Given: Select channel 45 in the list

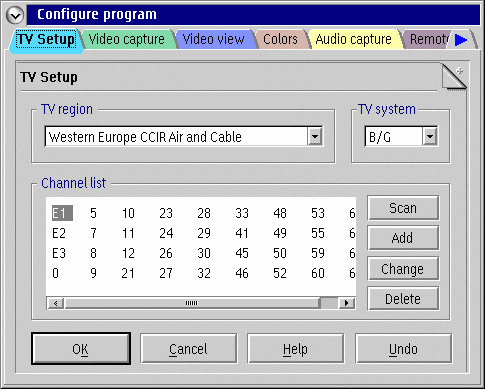Looking at the screenshot, I should pos(242,253).
